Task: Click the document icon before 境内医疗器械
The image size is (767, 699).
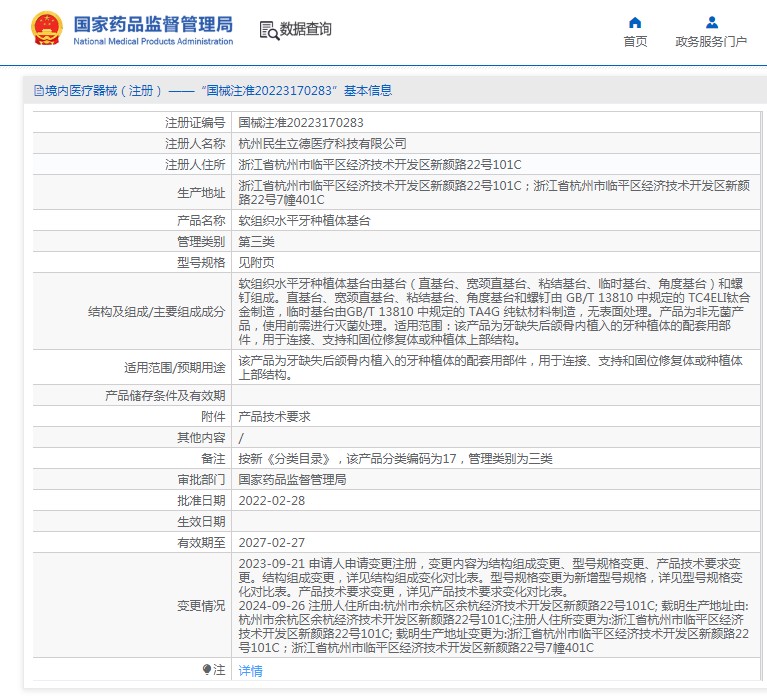Action: click(x=39, y=90)
